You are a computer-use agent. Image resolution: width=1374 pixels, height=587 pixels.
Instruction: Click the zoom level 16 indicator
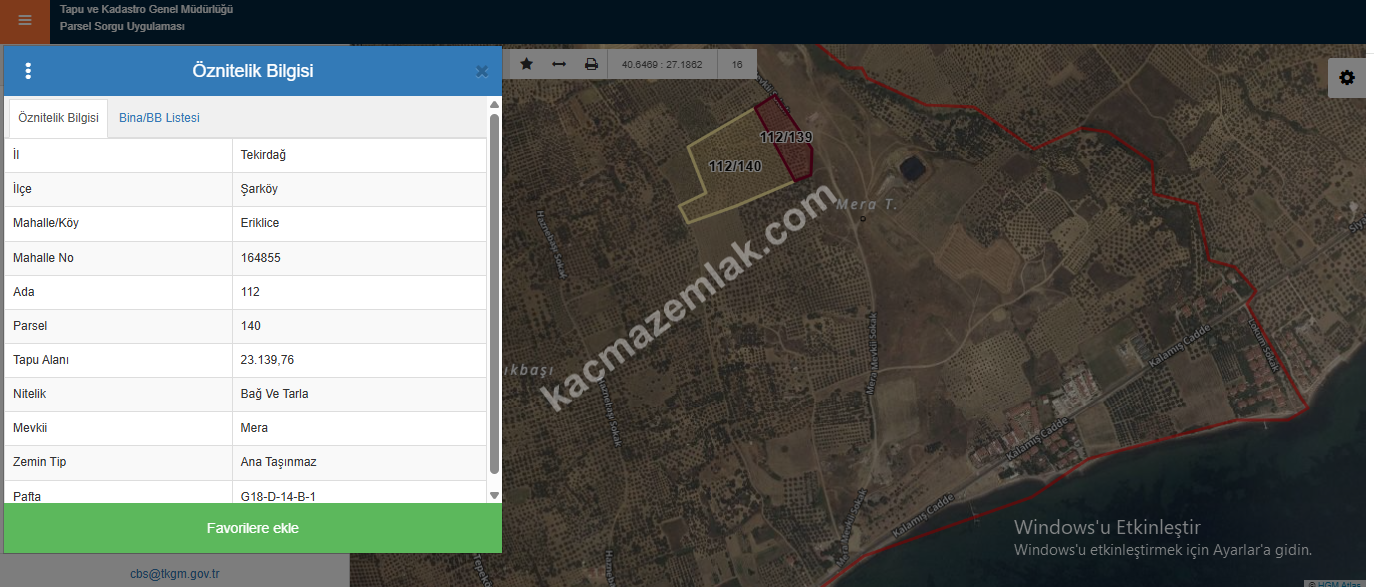coord(737,64)
